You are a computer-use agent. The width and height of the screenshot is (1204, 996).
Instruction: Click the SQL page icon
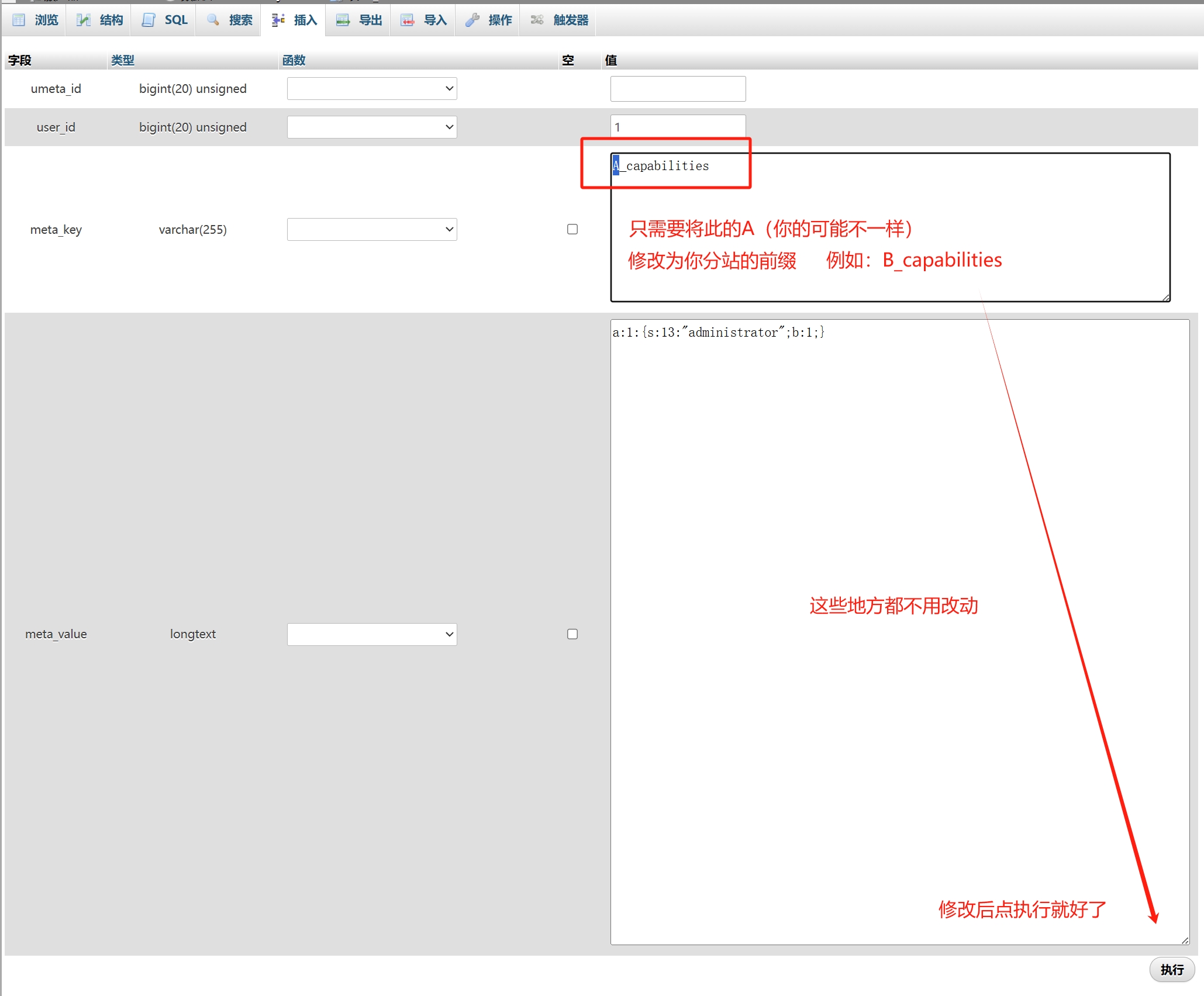tap(149, 20)
